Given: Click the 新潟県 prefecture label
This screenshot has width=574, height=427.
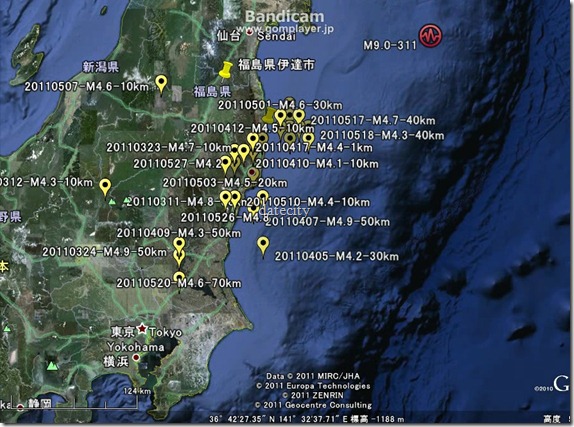Looking at the screenshot, I should [101, 67].
